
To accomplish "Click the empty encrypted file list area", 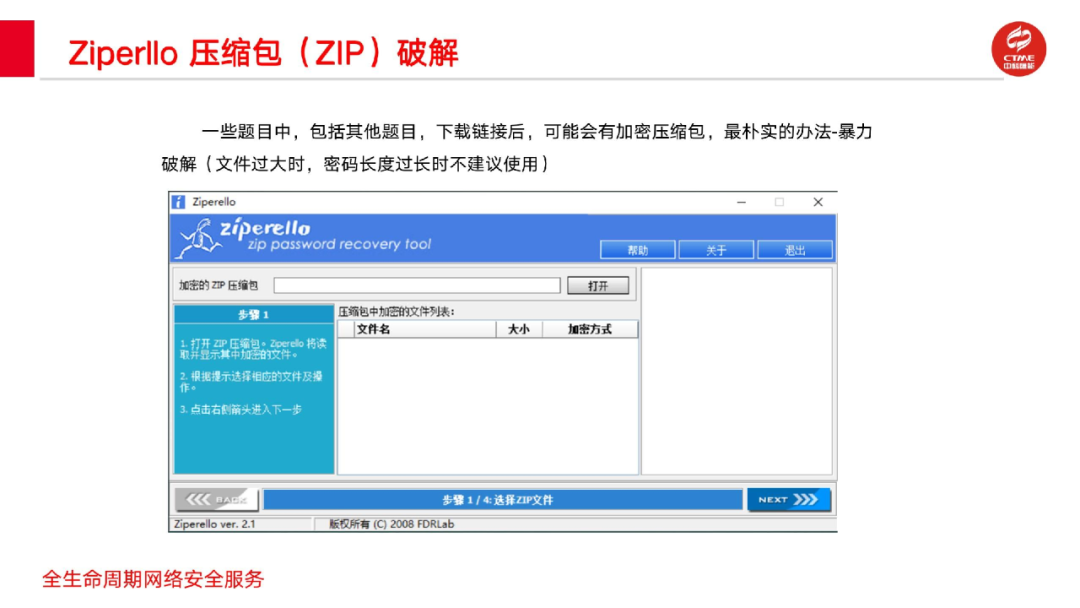I will click(x=488, y=406).
